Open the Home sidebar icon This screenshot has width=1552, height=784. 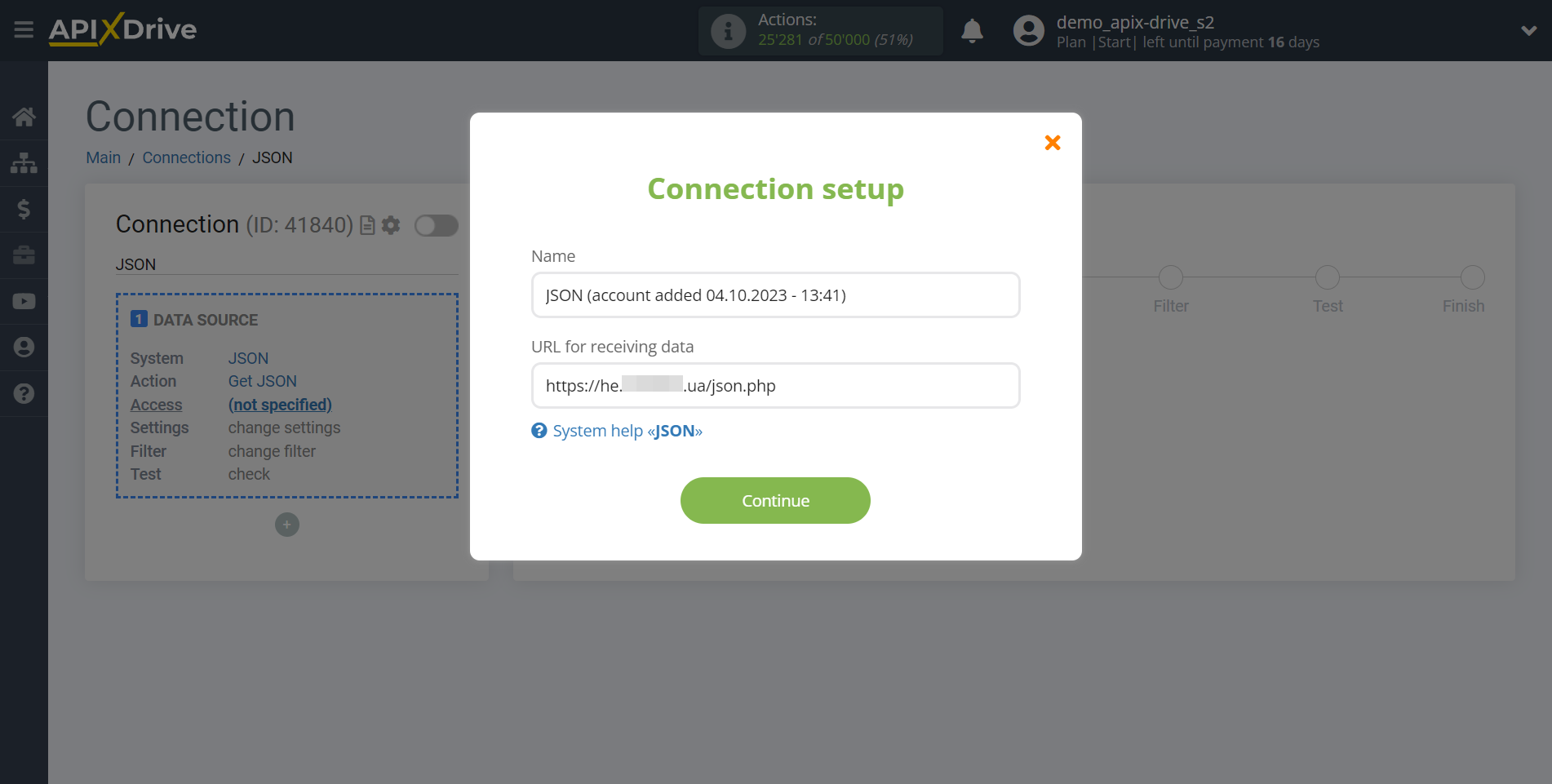click(24, 117)
